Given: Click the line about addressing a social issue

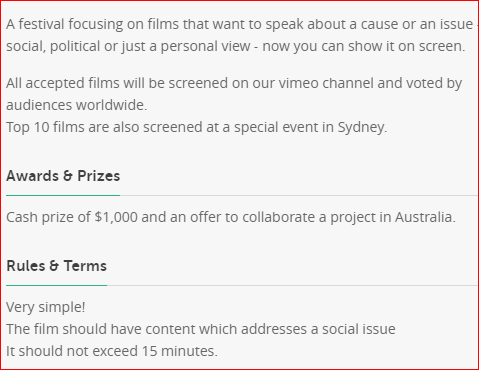Looking at the screenshot, I should click(x=201, y=329).
